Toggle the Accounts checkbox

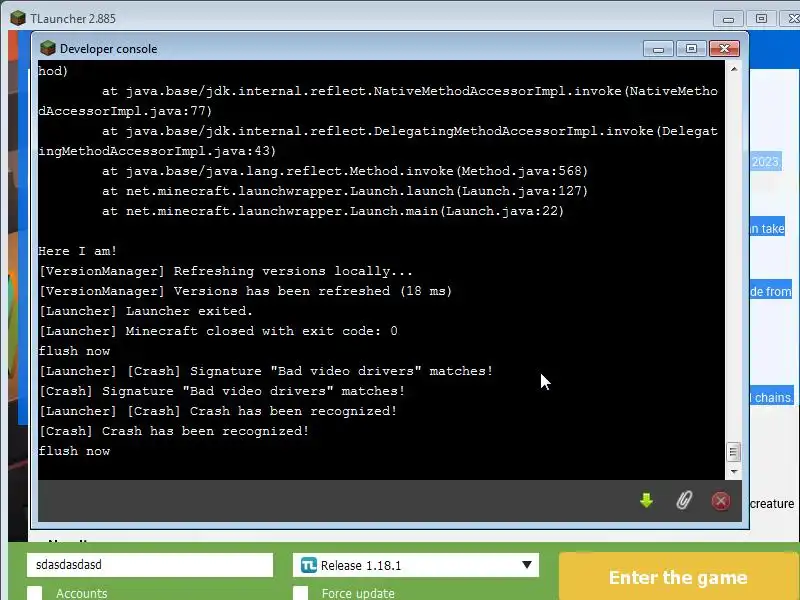(35, 593)
